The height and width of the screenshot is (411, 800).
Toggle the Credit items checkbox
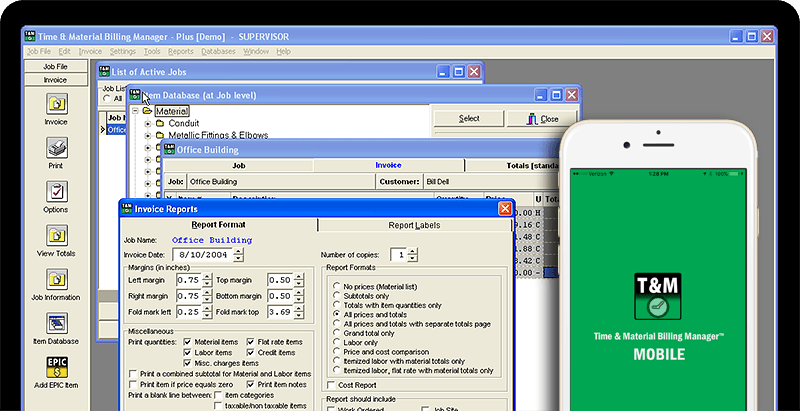251,353
